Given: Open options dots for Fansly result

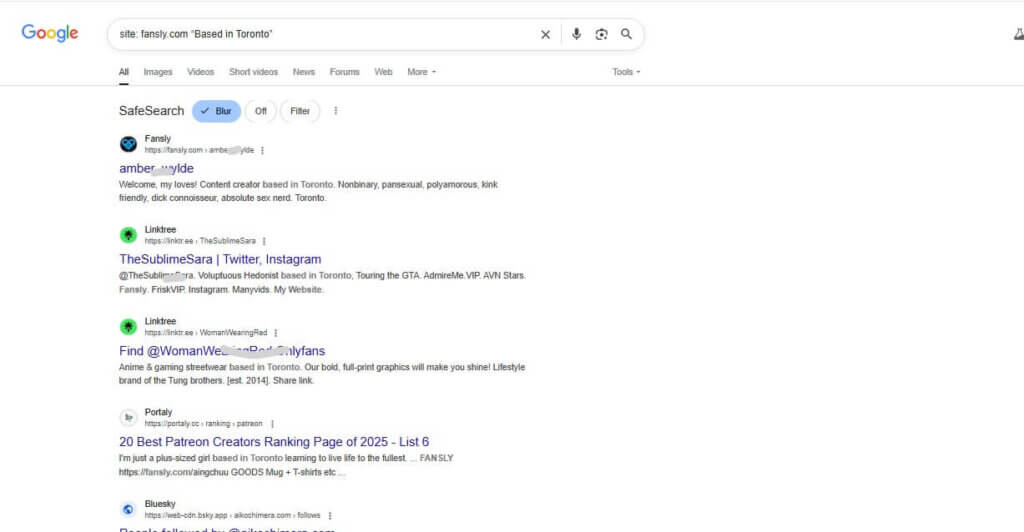Looking at the screenshot, I should [x=263, y=150].
